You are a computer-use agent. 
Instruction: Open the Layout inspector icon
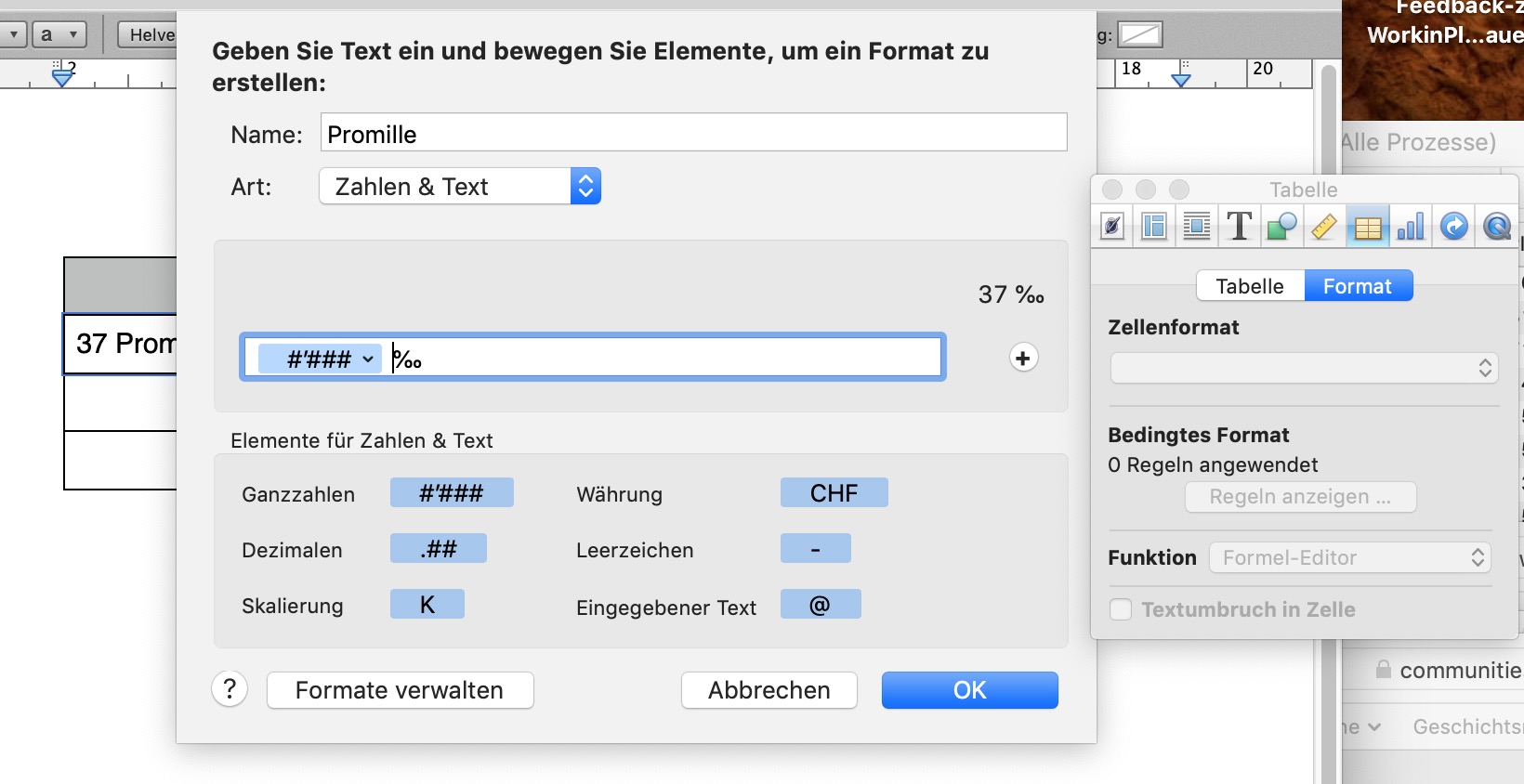(x=1154, y=226)
